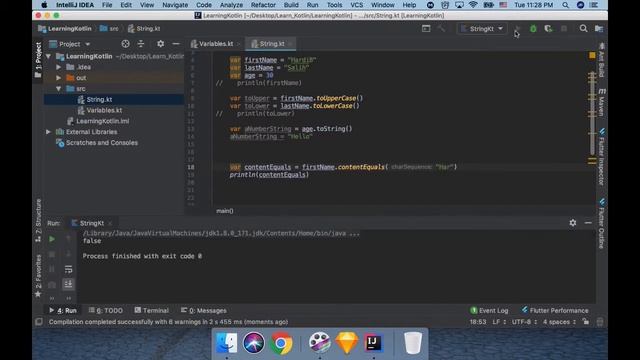Toggle the 7: Structure side tool window
640x360 pixels.
(x=38, y=220)
